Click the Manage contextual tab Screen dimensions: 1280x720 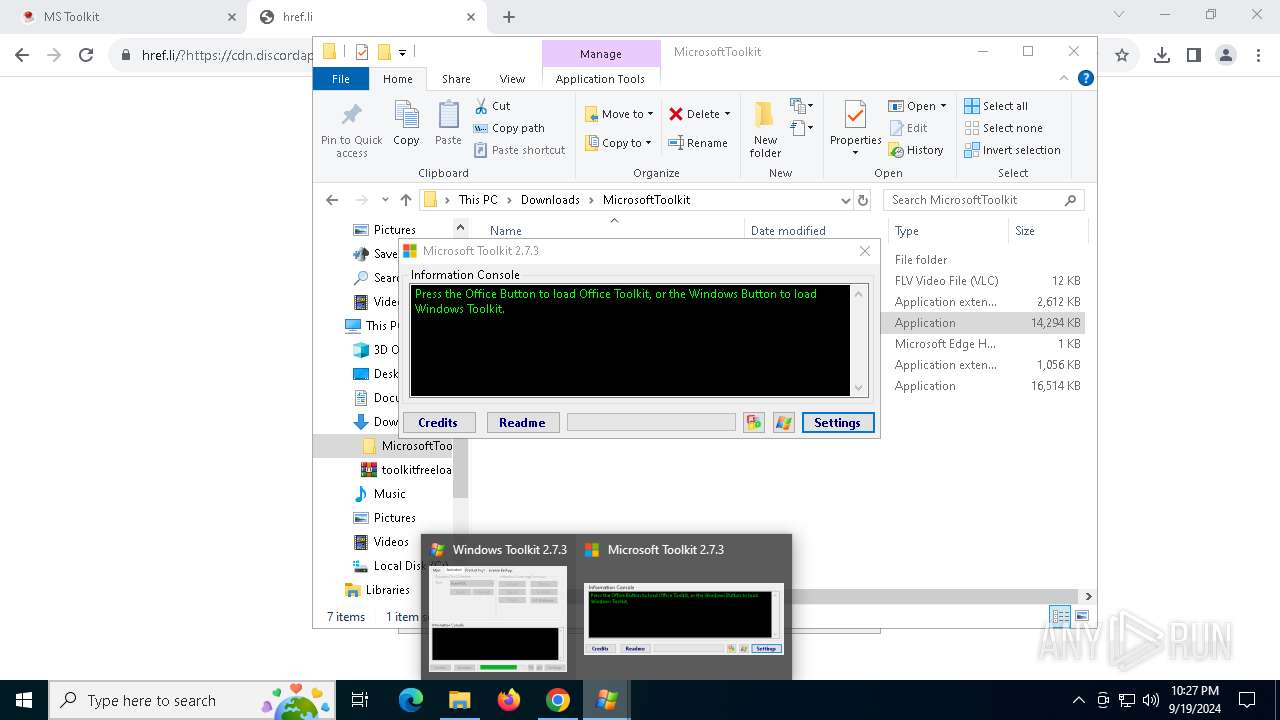[601, 54]
